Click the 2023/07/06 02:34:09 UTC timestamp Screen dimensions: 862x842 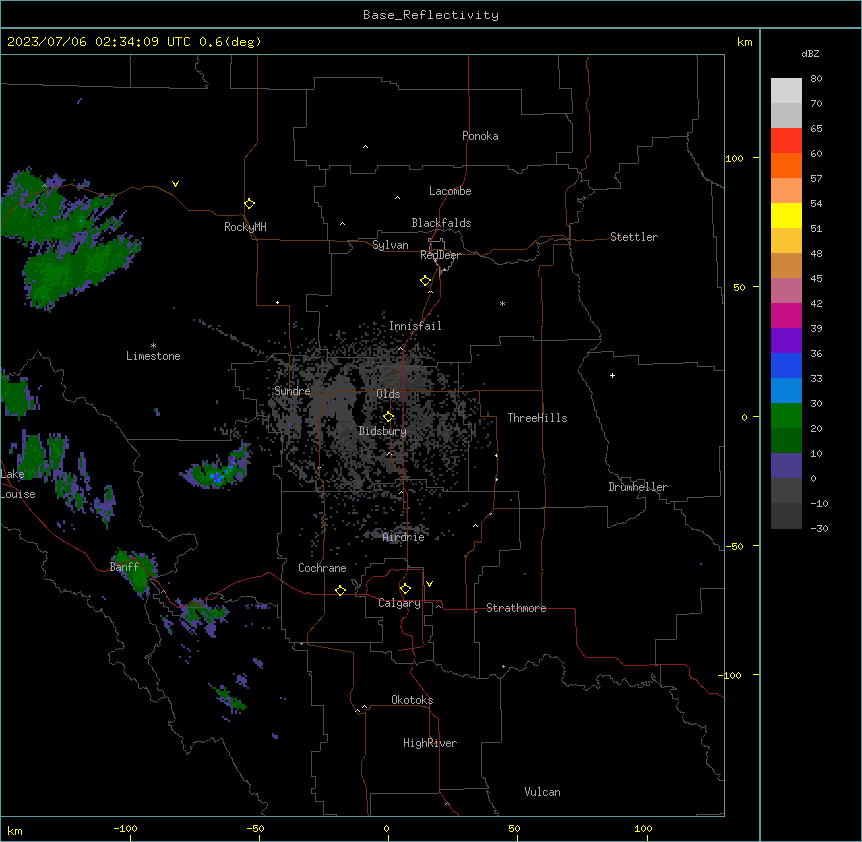point(99,42)
